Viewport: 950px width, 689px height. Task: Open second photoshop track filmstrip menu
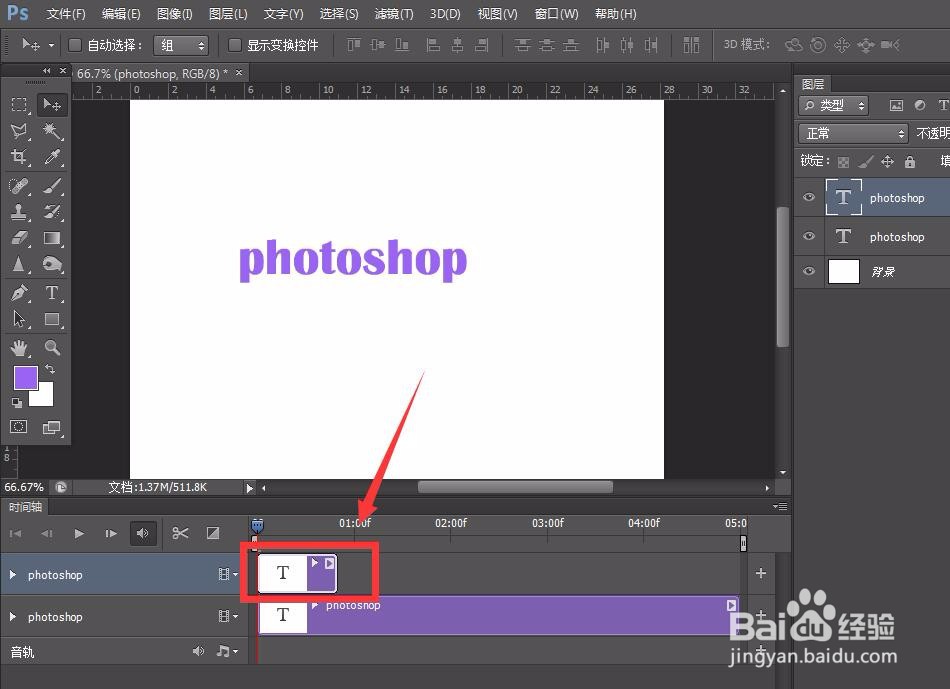click(x=228, y=616)
